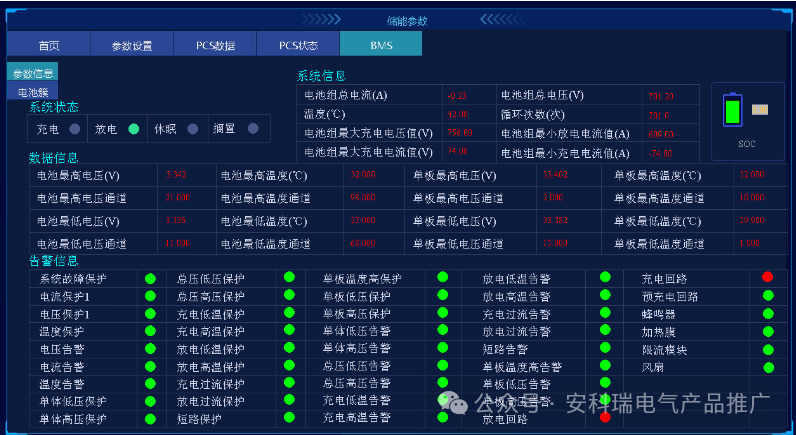Screen dimensions: 796x435
Task: Click the 单体低压保护 indicator light
Action: tap(150, 401)
